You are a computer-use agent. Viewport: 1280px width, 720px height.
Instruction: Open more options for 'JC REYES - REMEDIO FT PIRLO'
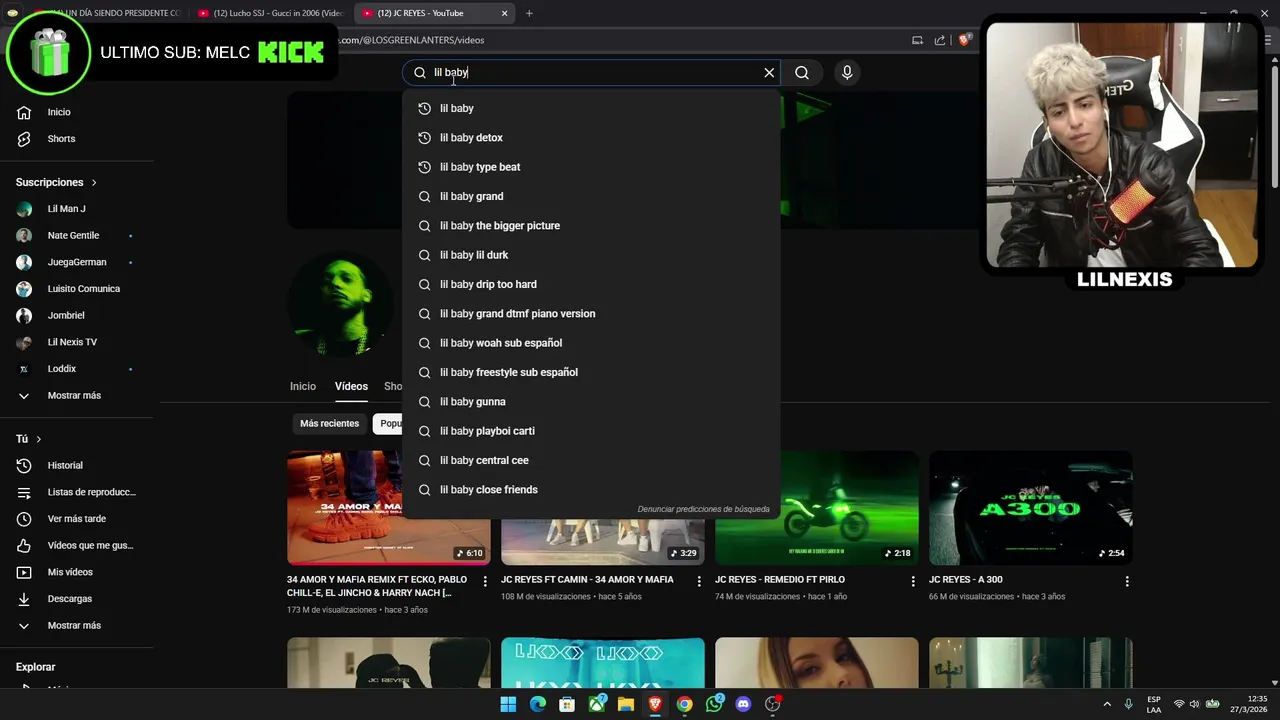click(913, 581)
